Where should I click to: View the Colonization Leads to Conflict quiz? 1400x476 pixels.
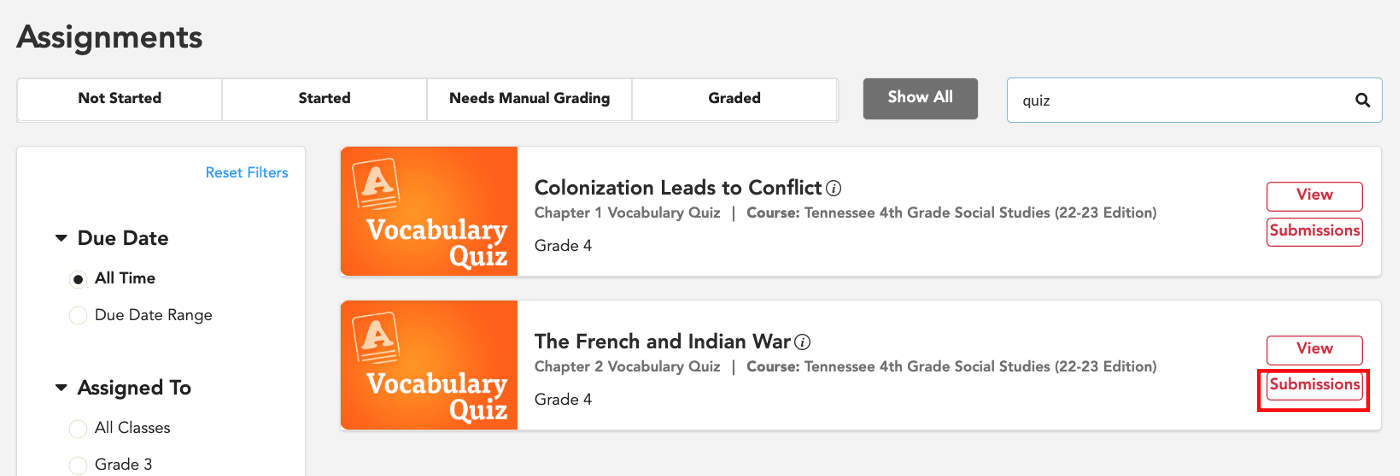coord(1314,196)
